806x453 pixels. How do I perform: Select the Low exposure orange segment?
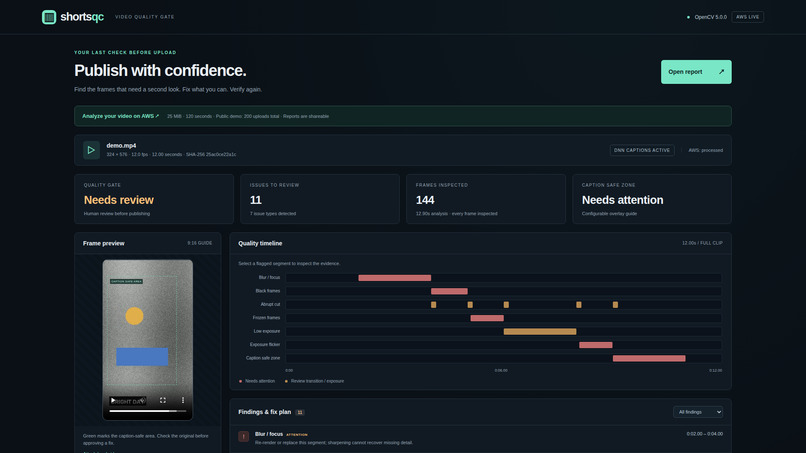point(540,332)
